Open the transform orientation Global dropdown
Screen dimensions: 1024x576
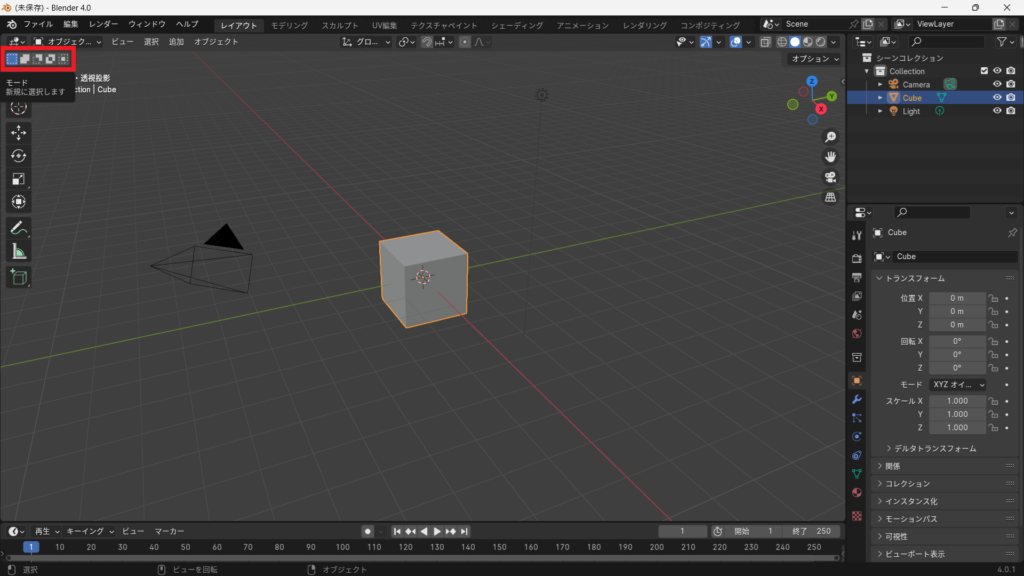tap(366, 42)
